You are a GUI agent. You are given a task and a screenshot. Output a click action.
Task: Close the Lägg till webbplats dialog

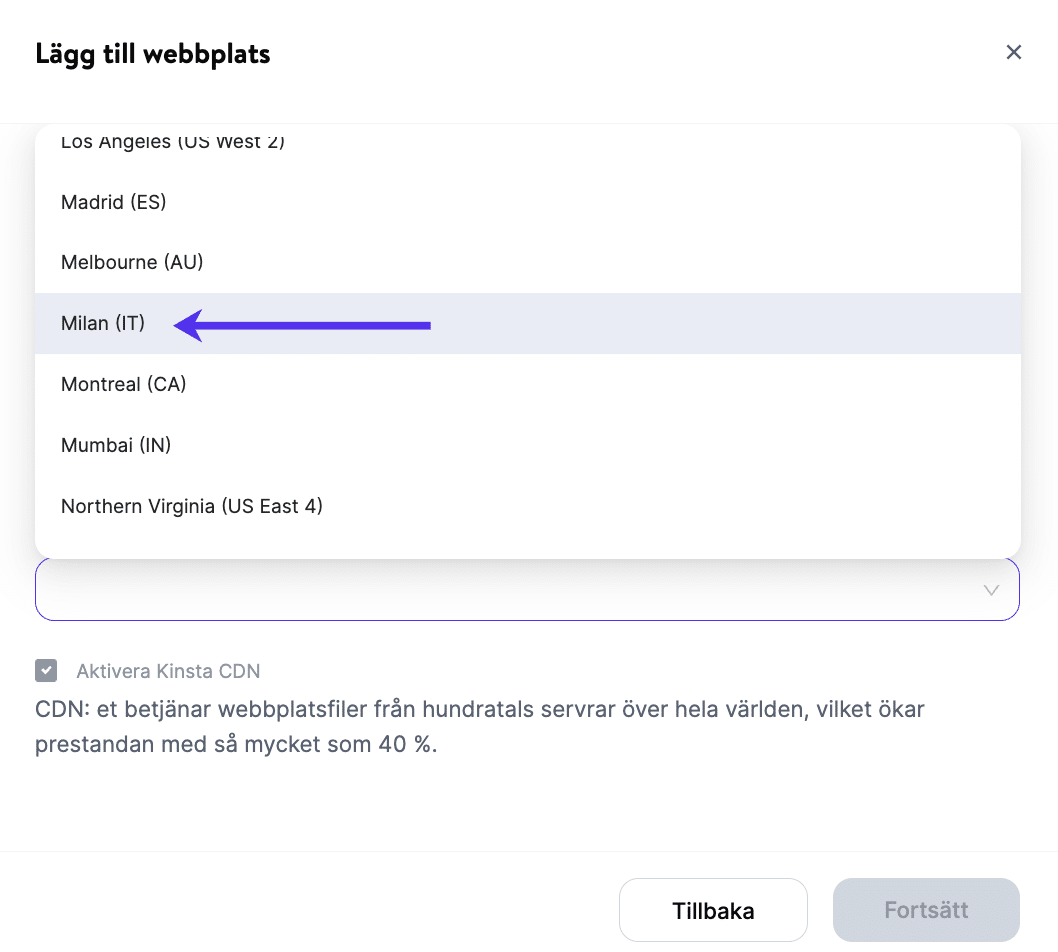[x=1013, y=52]
